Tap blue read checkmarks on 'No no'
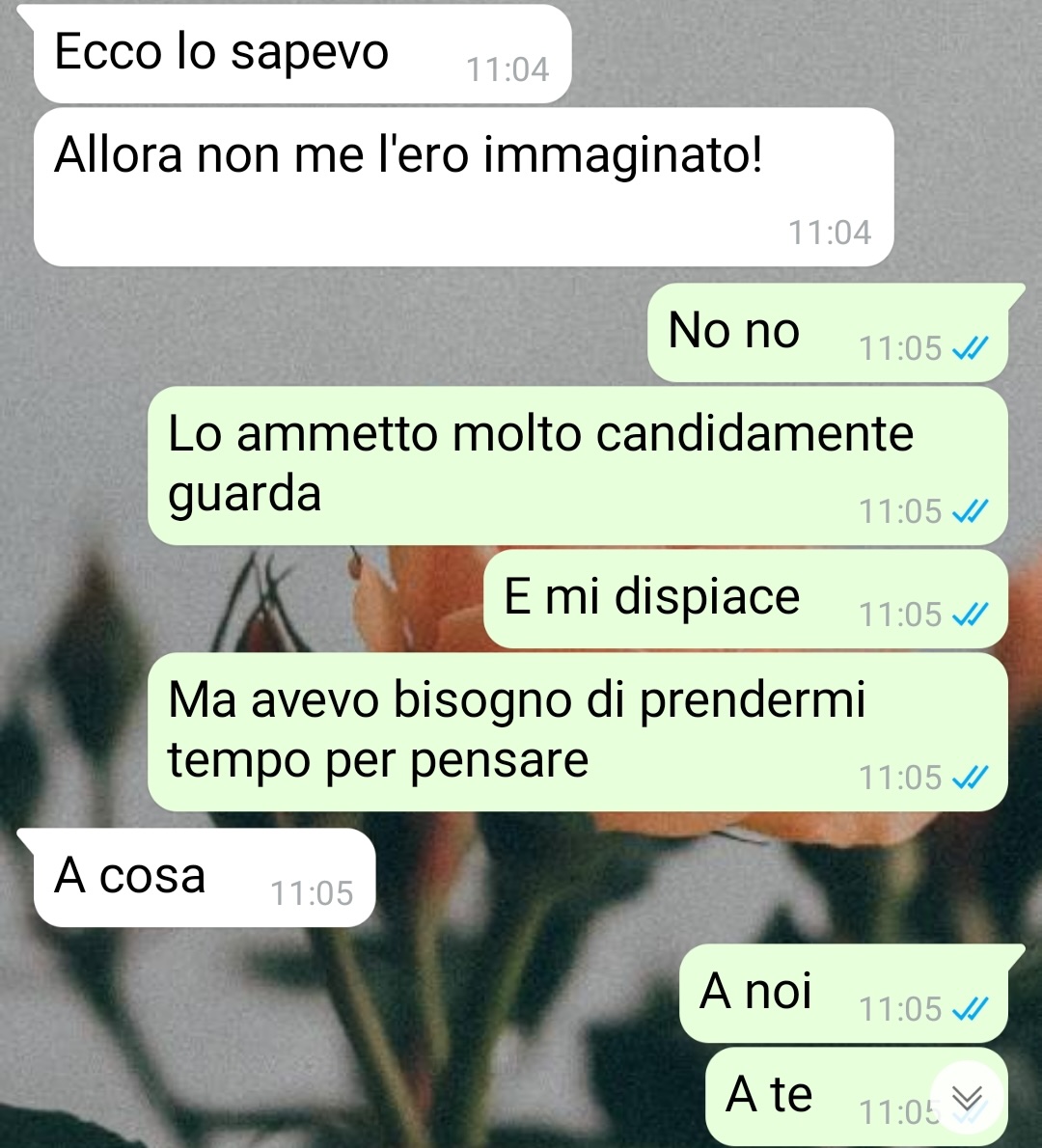Screen dimensions: 1042x1148 [x=971, y=348]
